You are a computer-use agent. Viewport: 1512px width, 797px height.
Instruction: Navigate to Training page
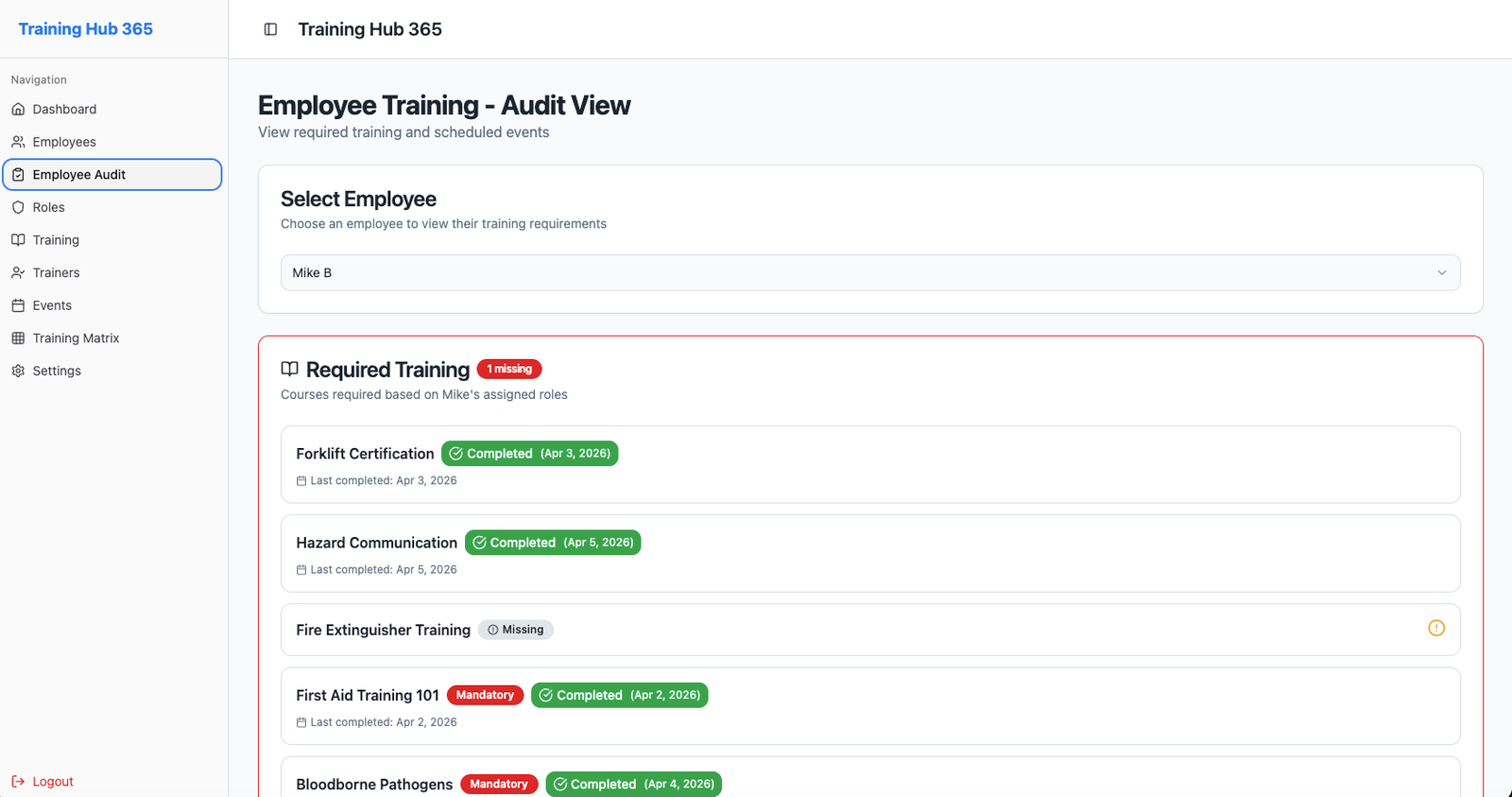pyautogui.click(x=112, y=240)
